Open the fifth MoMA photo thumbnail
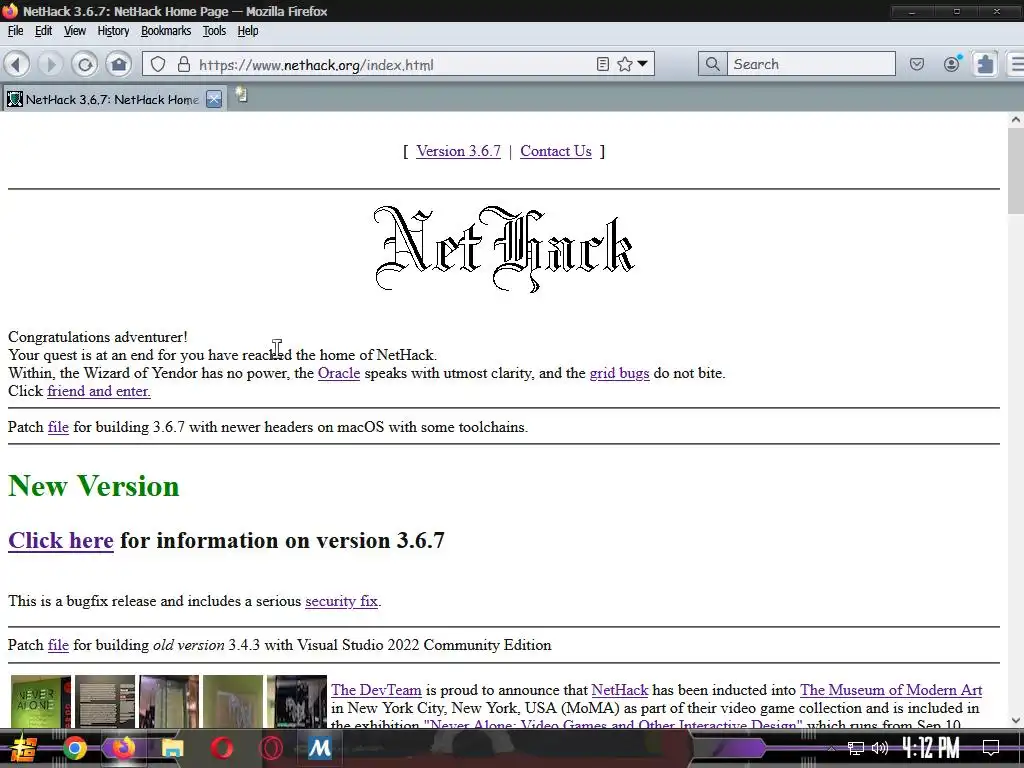The image size is (1024, 768). point(296,701)
